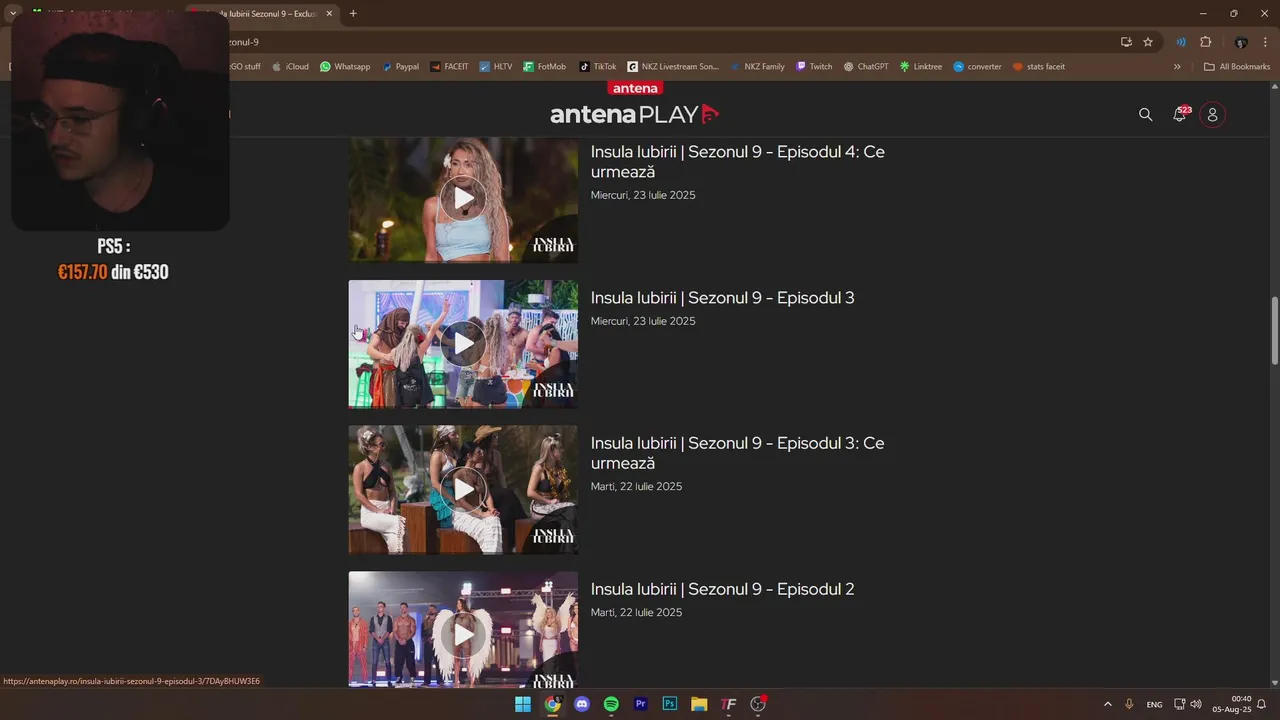Open the iCloud bookmark

(x=290, y=67)
